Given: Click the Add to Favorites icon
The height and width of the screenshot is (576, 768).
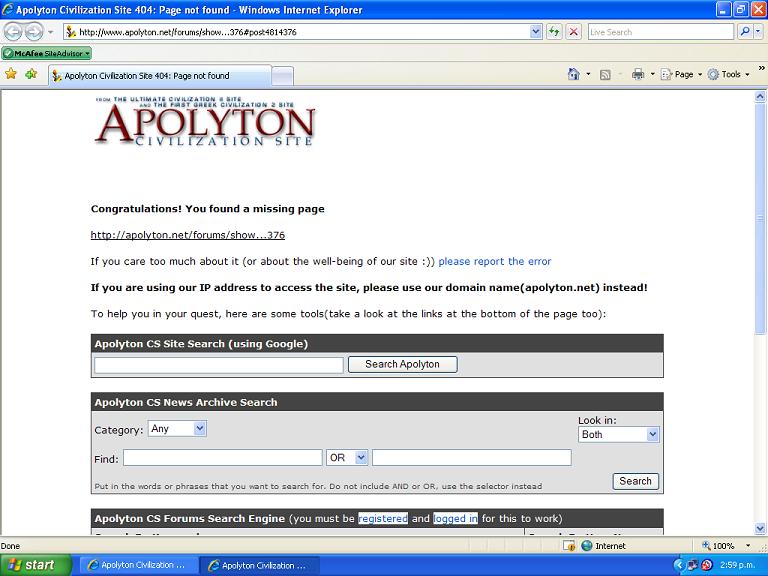Looking at the screenshot, I should 31,74.
